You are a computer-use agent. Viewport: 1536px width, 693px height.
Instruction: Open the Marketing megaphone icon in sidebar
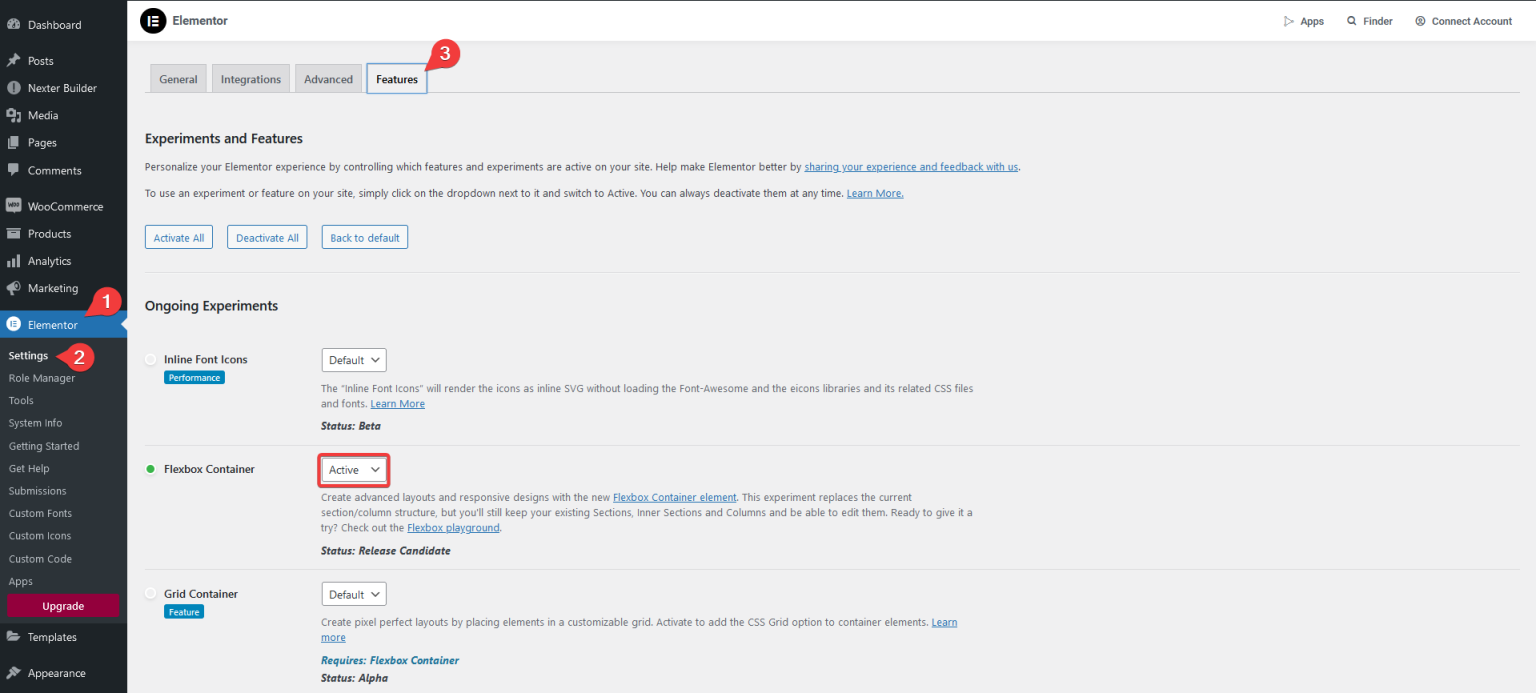tap(15, 288)
